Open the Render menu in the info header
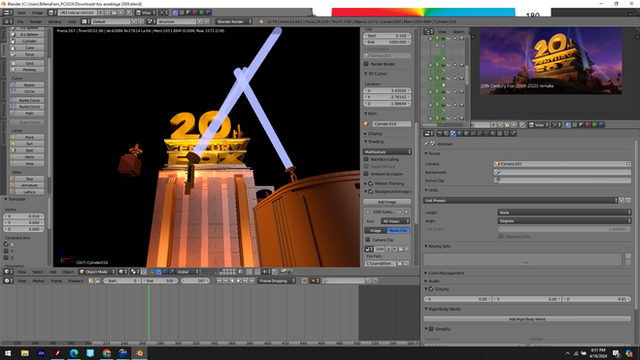Screen dimensions: 640x360 (36, 22)
